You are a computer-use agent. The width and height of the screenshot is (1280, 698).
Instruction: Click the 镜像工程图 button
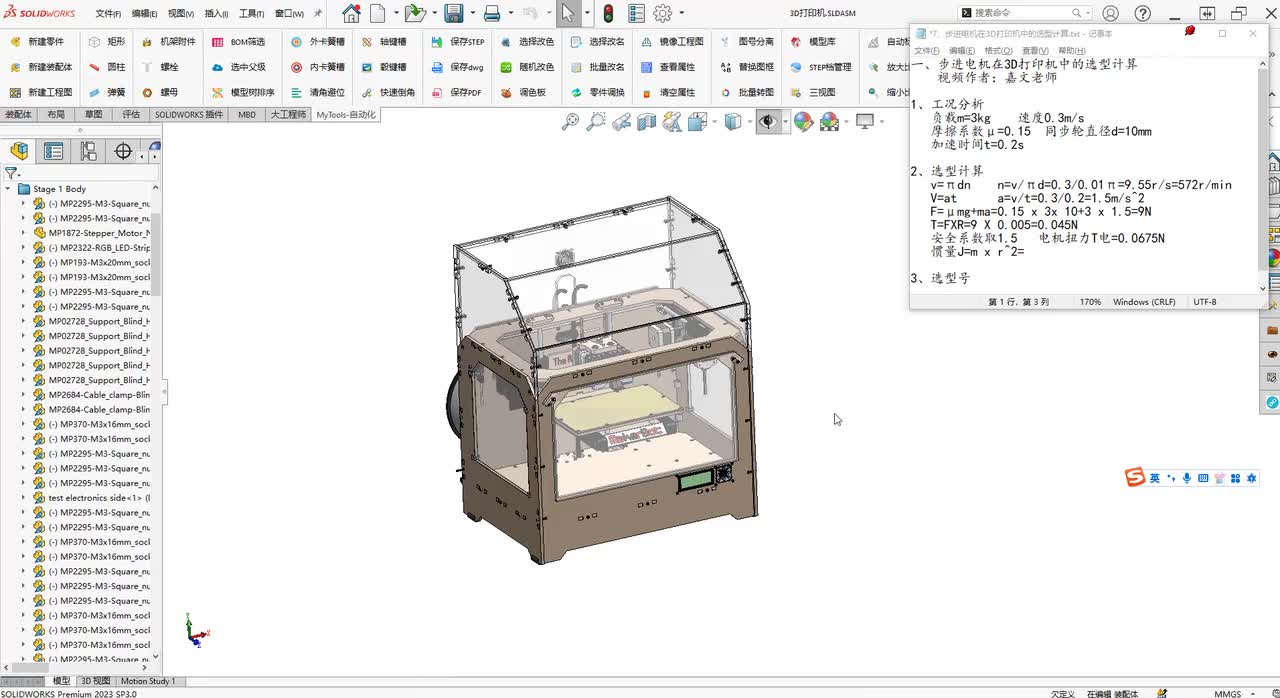[671, 42]
